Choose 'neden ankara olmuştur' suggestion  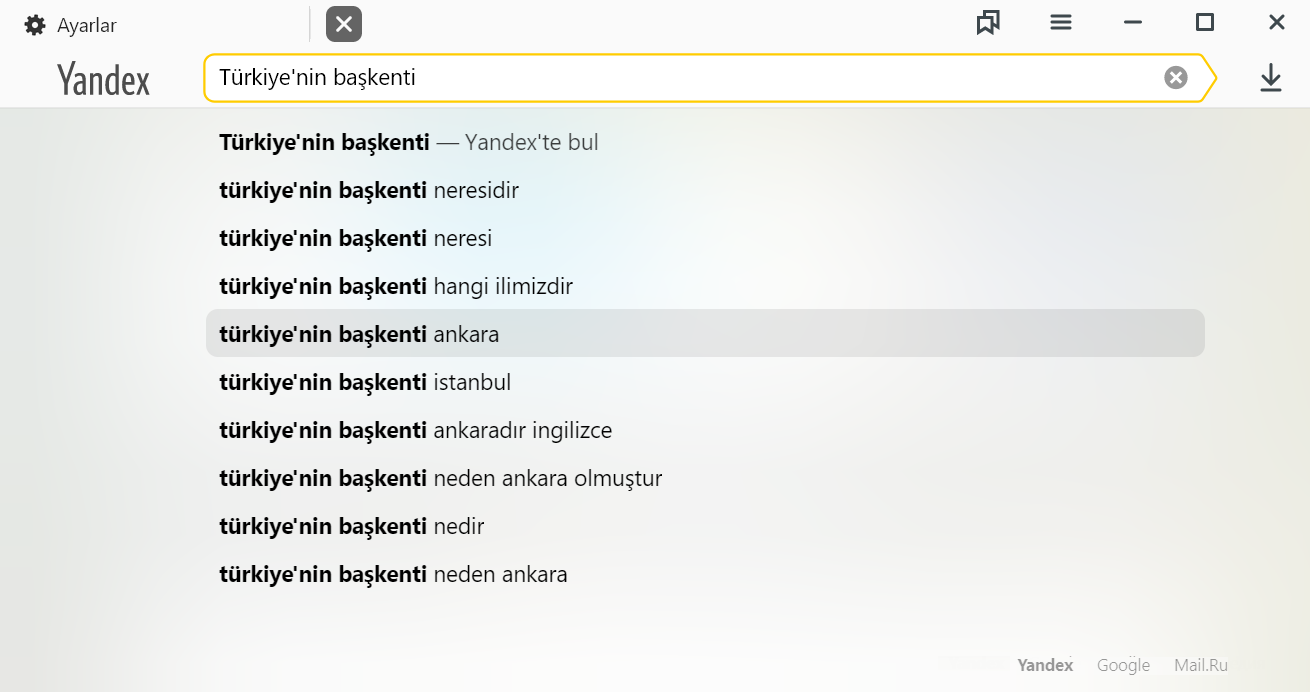click(705, 478)
